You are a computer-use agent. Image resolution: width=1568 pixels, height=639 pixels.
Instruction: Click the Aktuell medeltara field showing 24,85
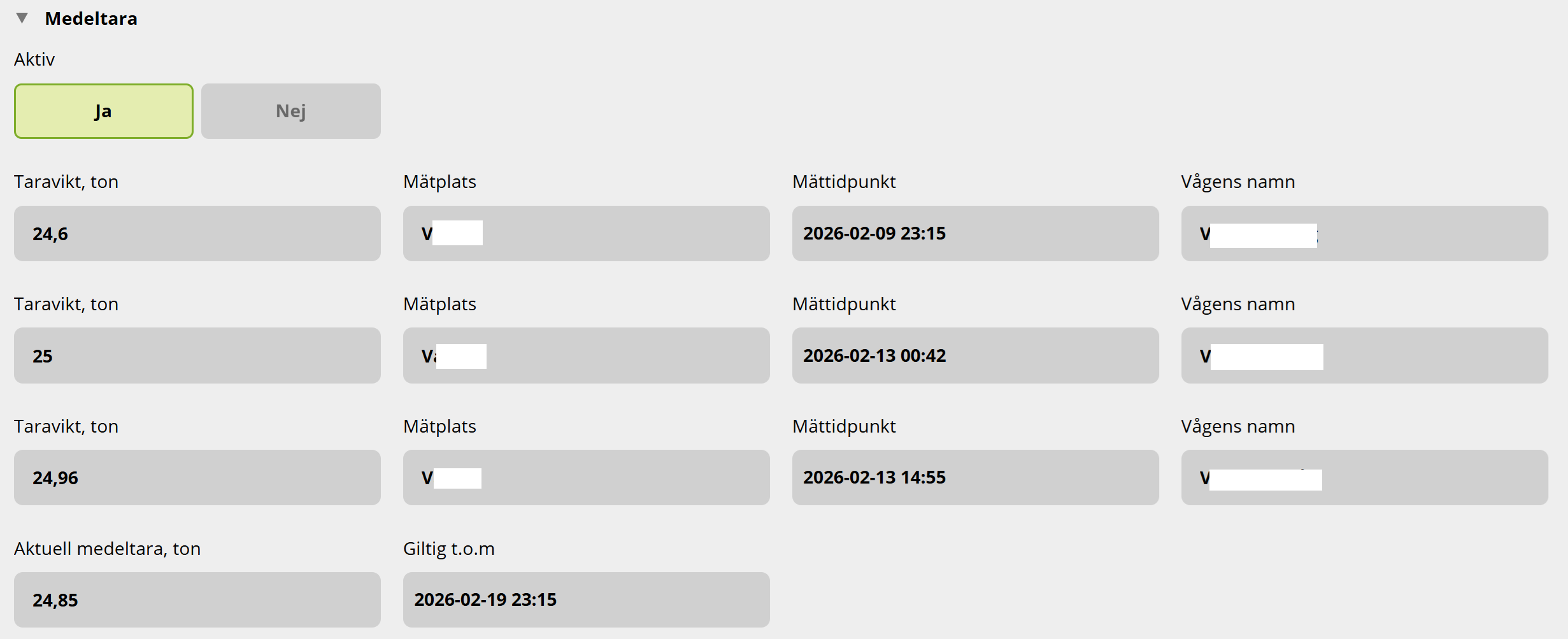pyautogui.click(x=197, y=600)
